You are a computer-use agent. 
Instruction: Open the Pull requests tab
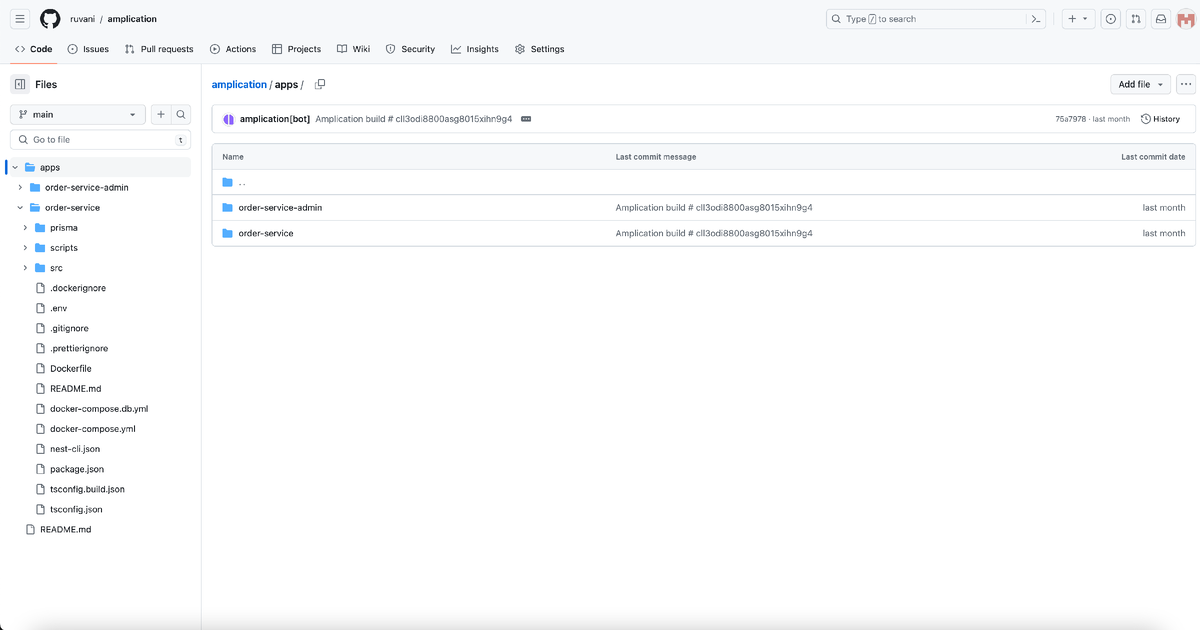[159, 49]
